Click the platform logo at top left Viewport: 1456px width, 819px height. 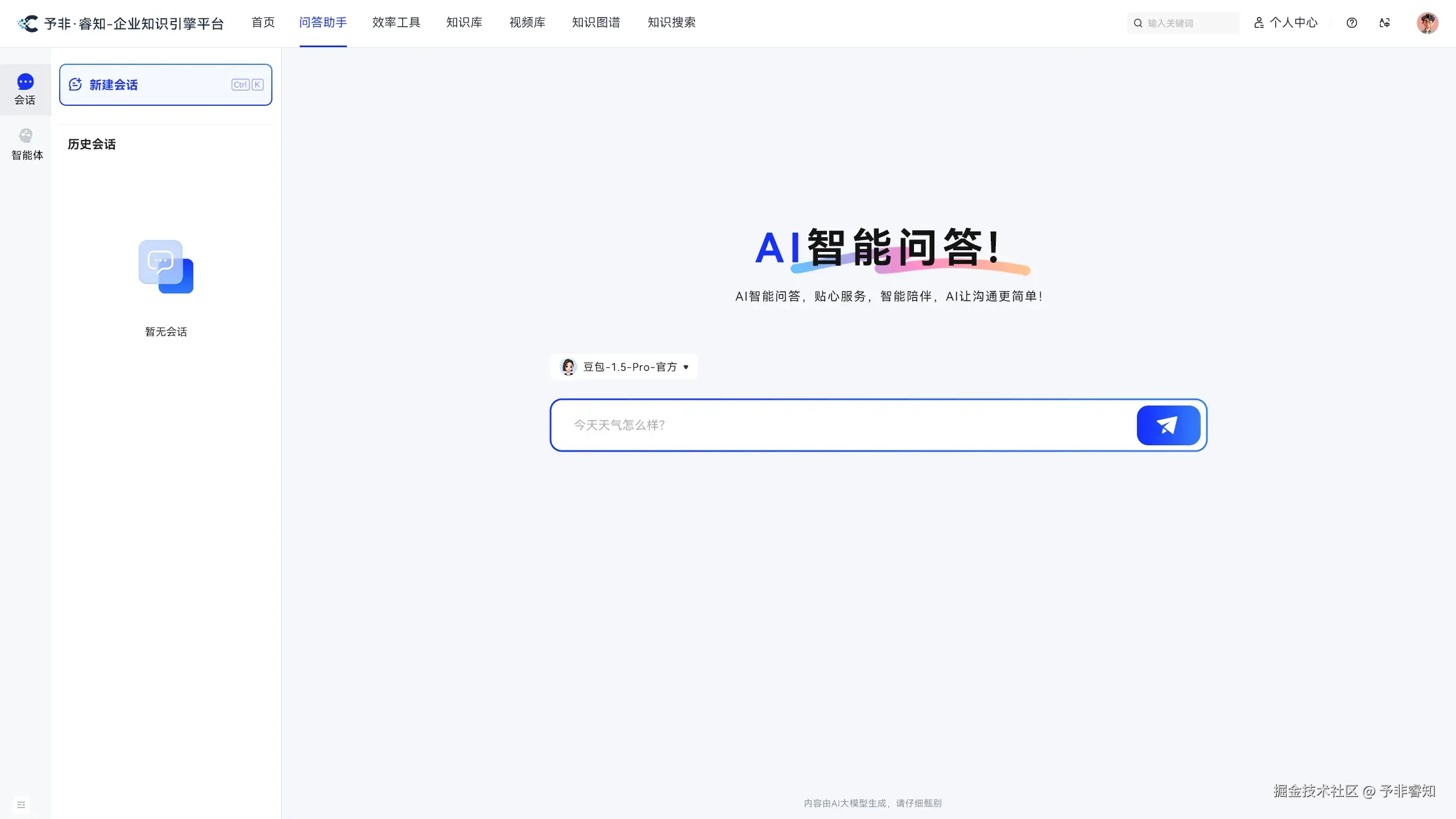tap(27, 23)
